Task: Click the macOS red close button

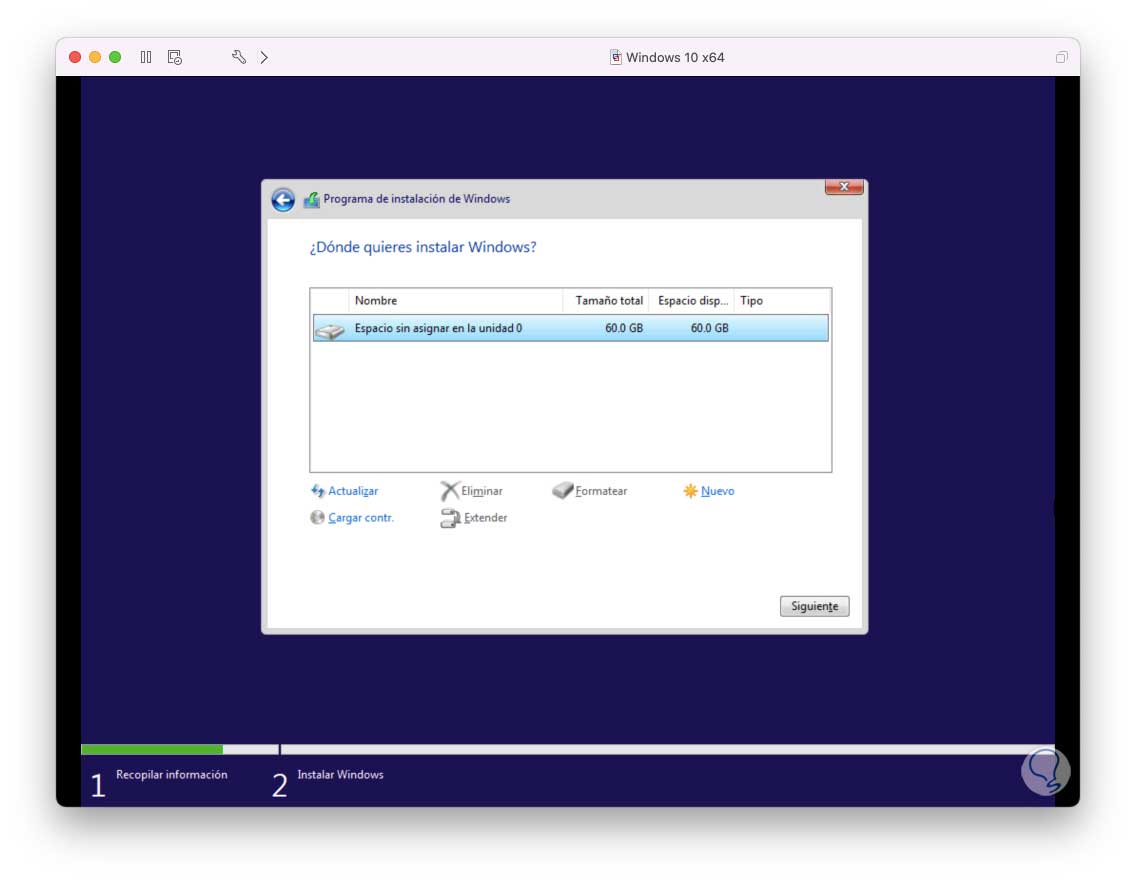Action: [75, 57]
